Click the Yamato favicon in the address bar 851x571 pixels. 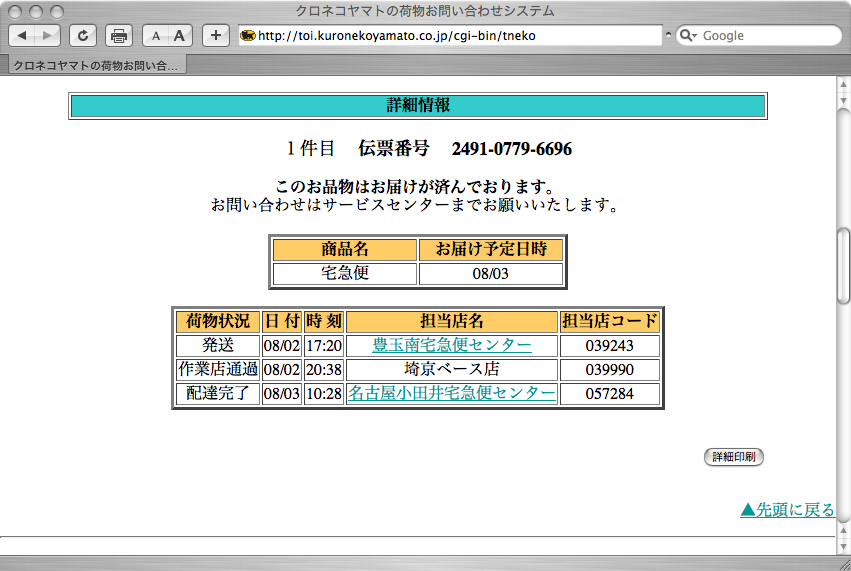248,36
